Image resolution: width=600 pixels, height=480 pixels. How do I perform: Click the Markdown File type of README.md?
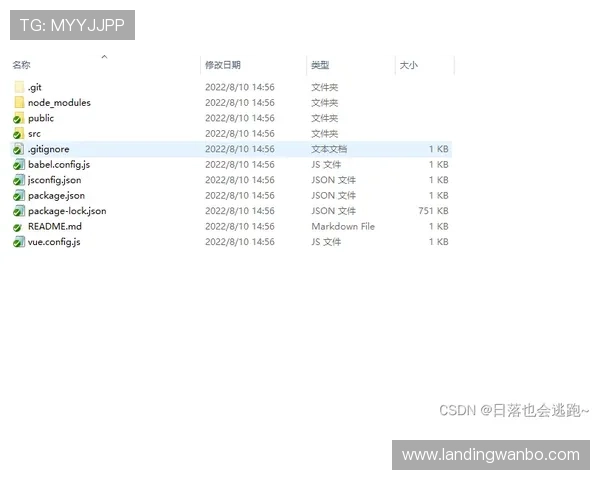coord(343,227)
